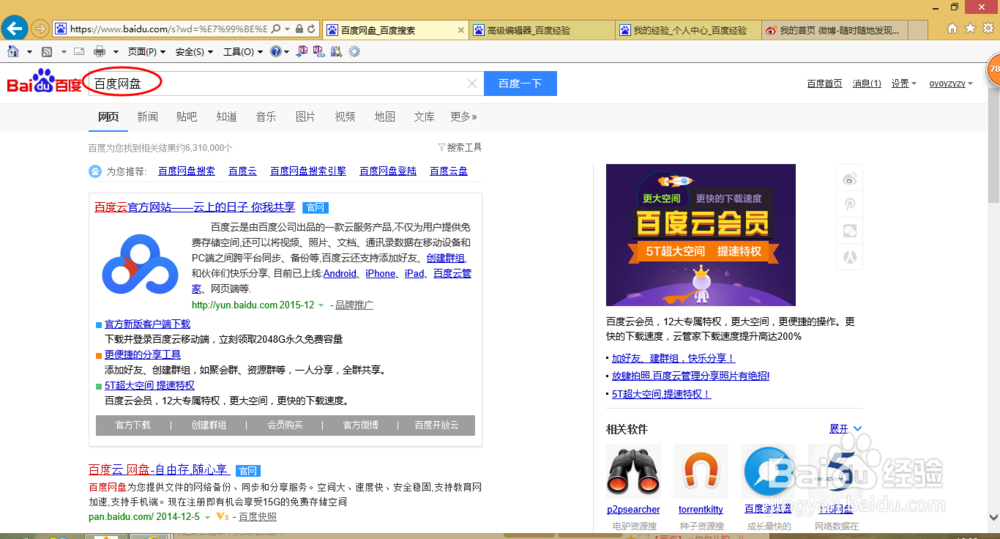Switch to the 知道 search tab
This screenshot has width=1000, height=539.
coord(226,117)
